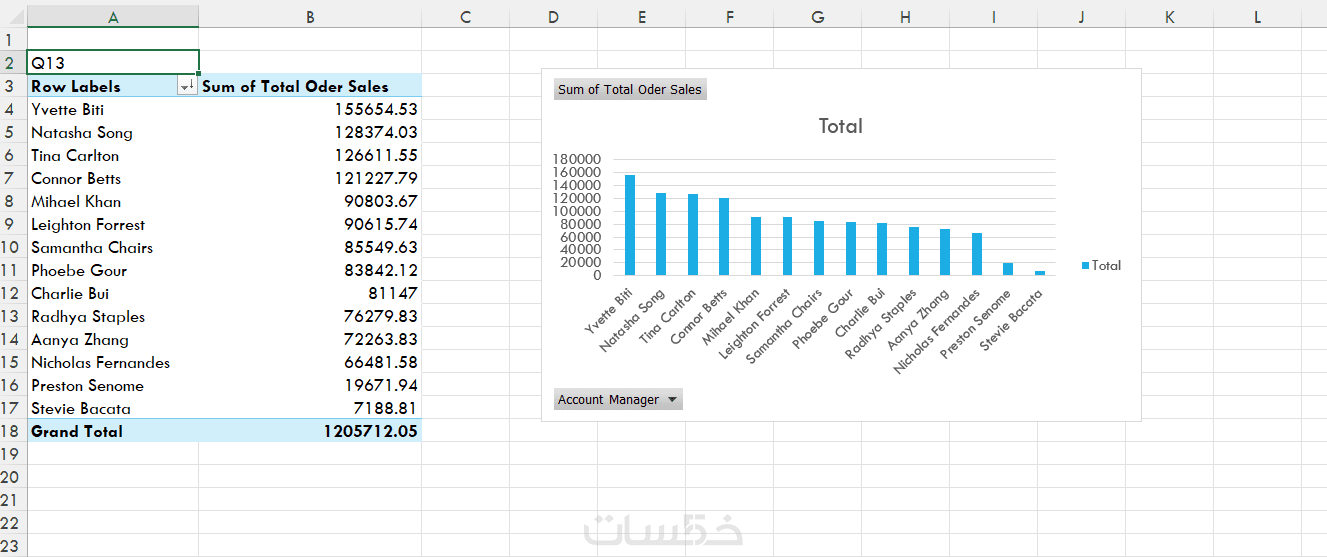Select the value 90803.67

click(x=310, y=201)
